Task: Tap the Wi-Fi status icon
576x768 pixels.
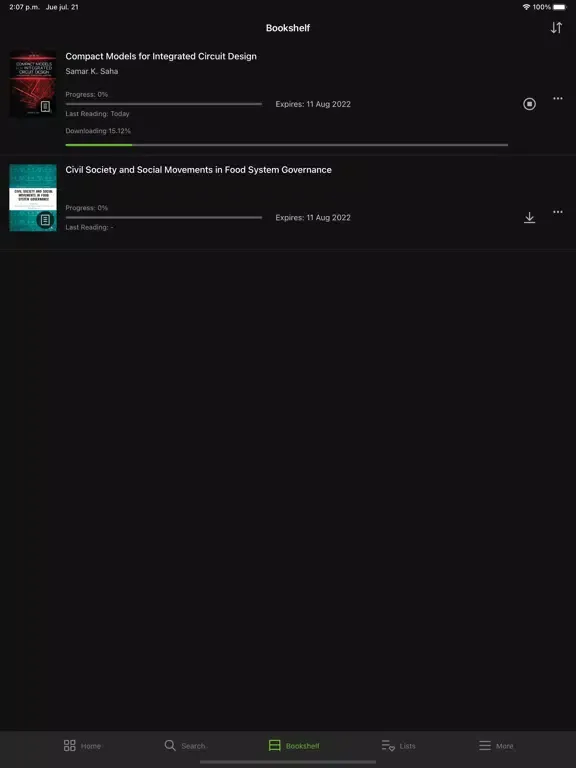Action: pyautogui.click(x=526, y=7)
